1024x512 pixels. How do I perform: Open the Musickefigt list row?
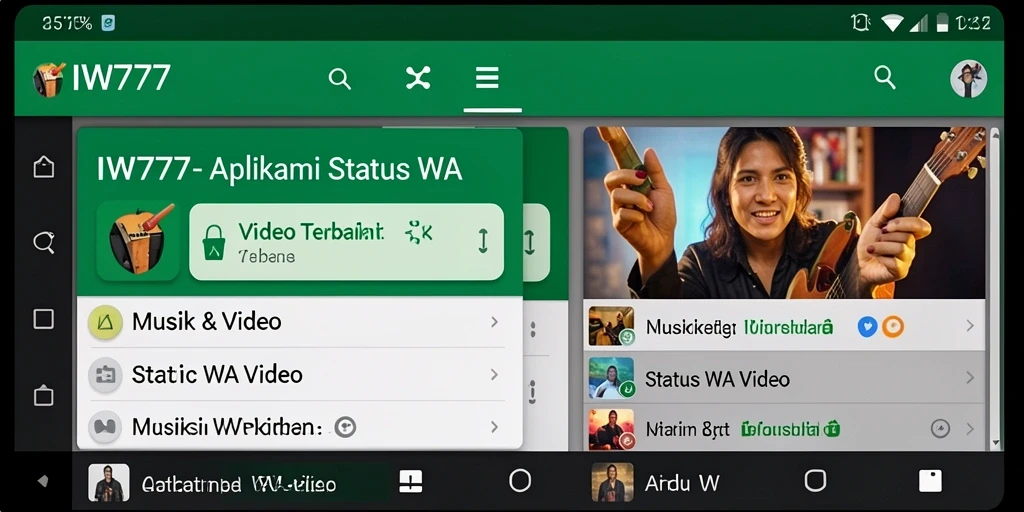(x=784, y=326)
